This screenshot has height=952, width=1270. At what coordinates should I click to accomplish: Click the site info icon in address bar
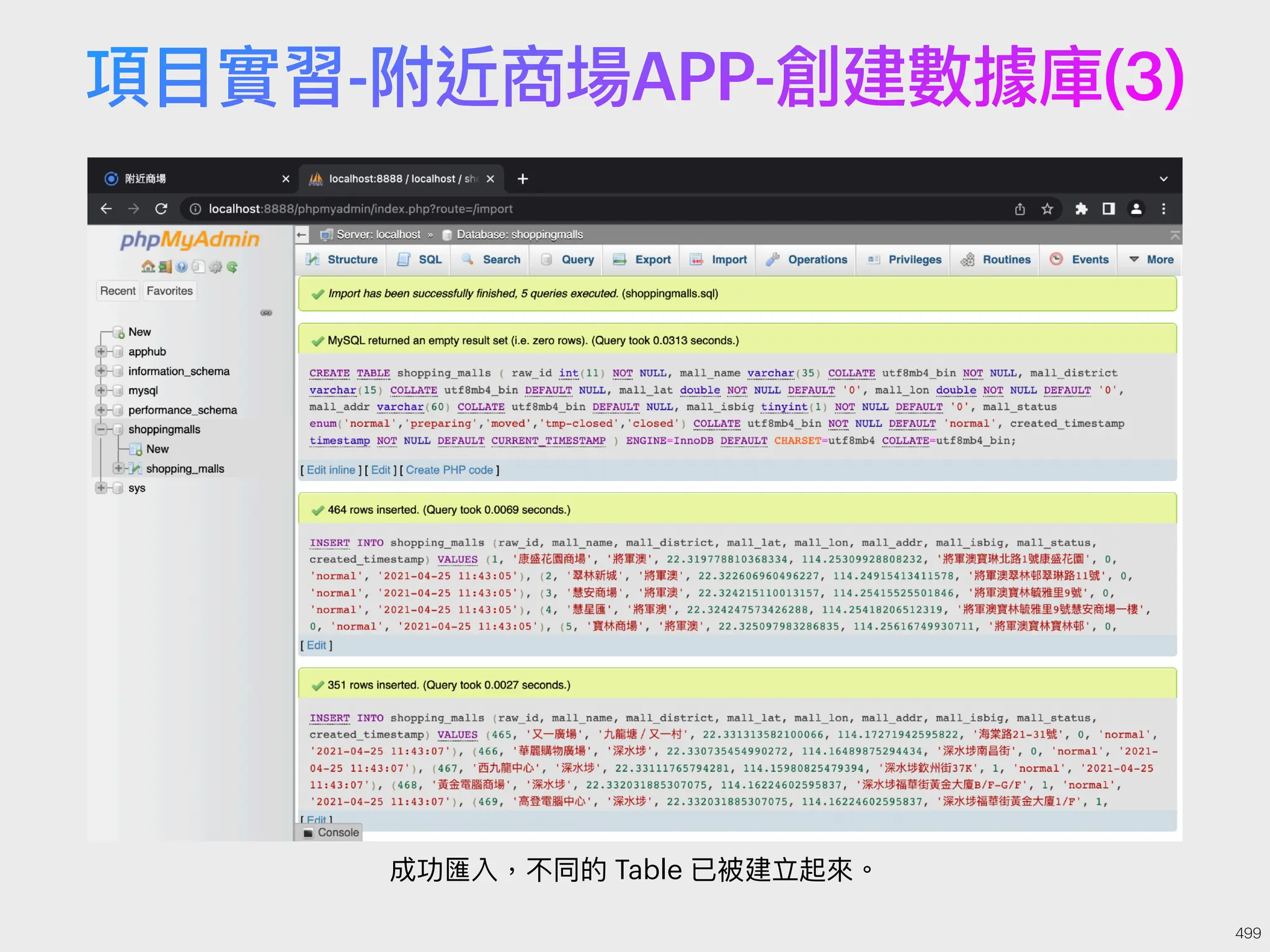195,209
